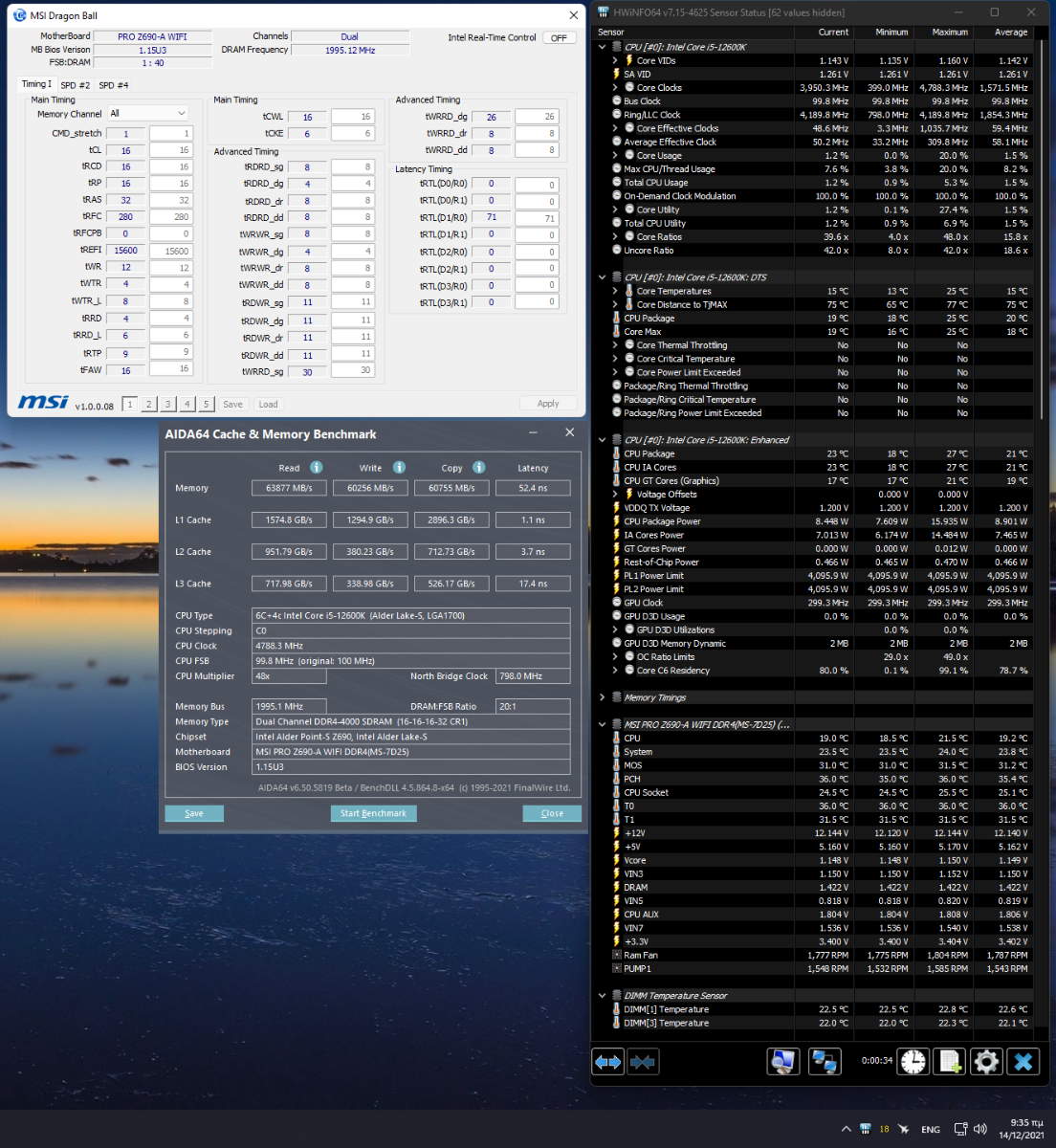Switch to the Timing I tab
1056x1148 pixels.
(36, 84)
